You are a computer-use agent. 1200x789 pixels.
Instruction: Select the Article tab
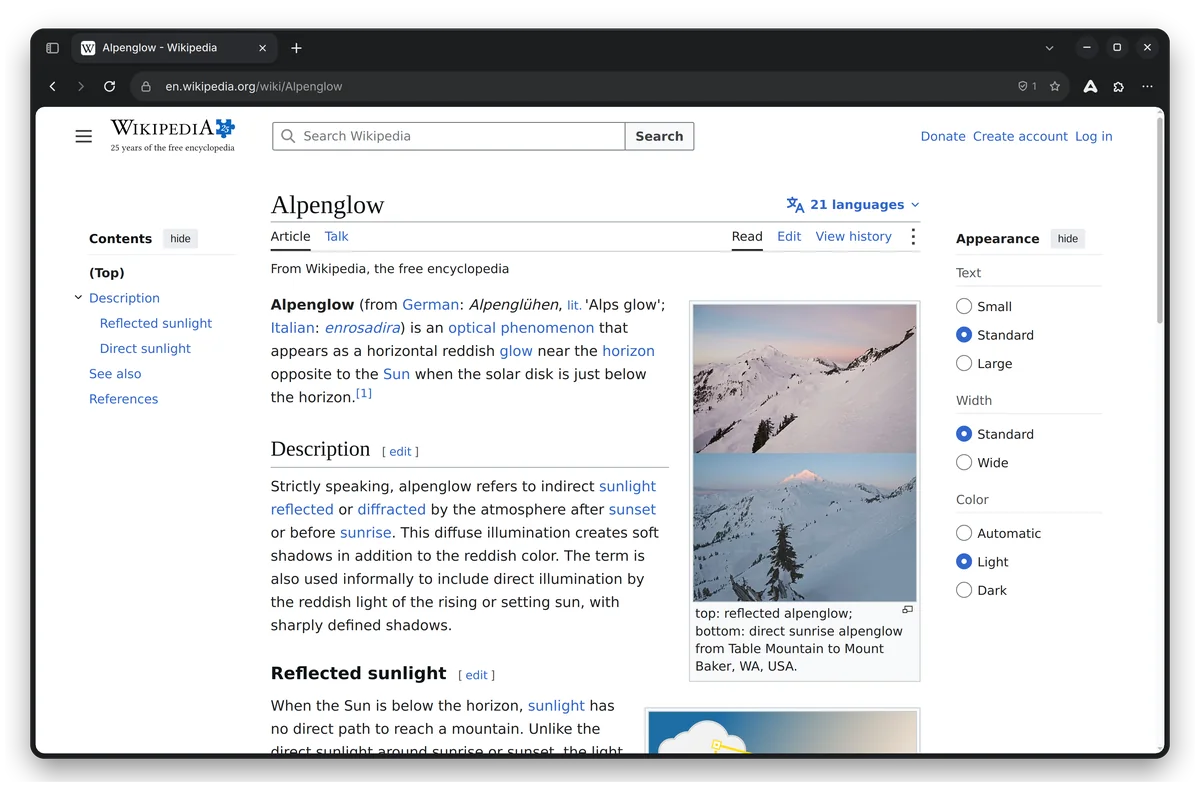pyautogui.click(x=290, y=237)
